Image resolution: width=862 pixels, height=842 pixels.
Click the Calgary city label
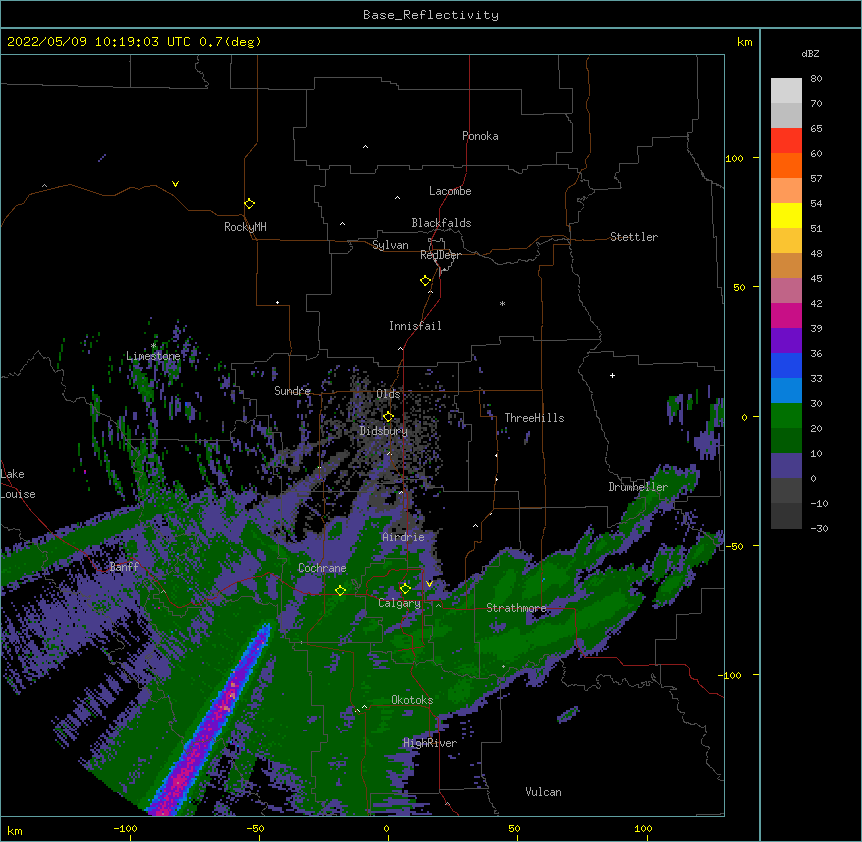pyautogui.click(x=399, y=603)
